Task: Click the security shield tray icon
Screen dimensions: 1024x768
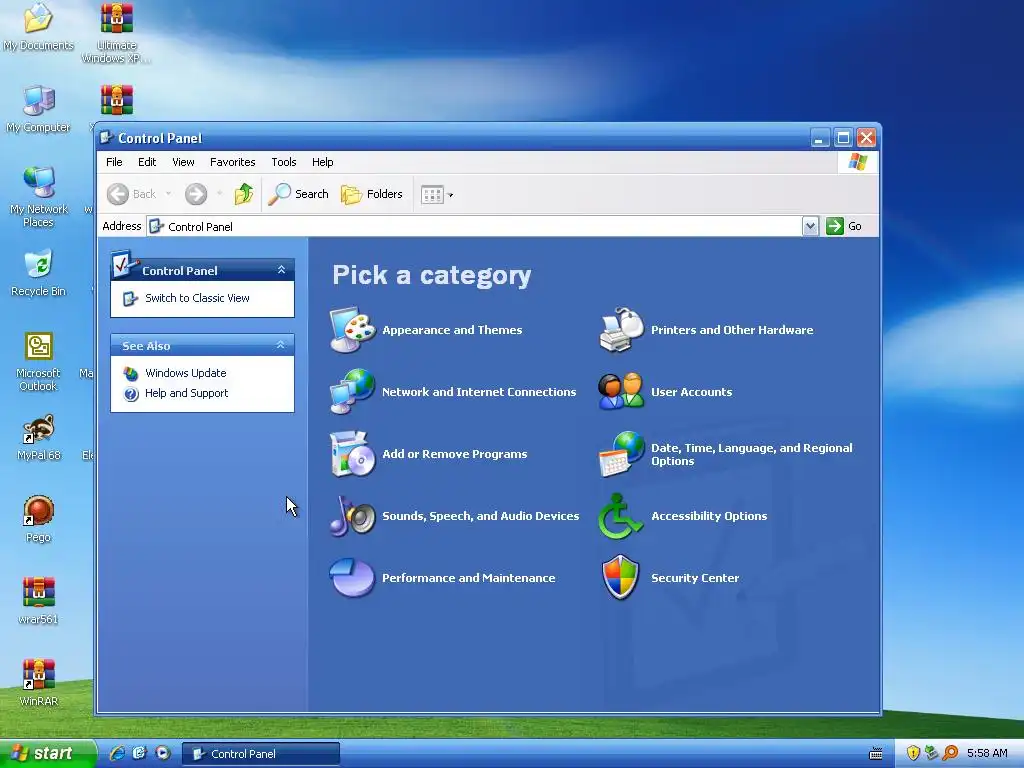Action: click(x=912, y=753)
